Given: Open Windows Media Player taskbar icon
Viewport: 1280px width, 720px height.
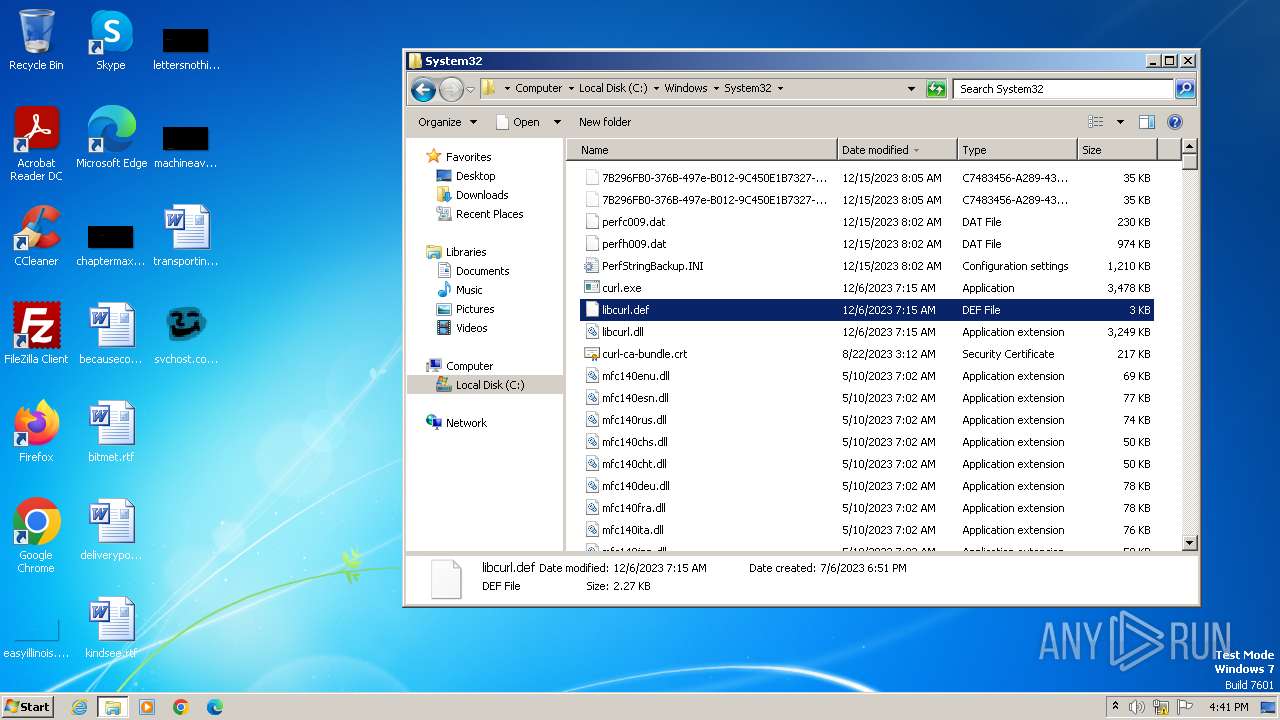Looking at the screenshot, I should (147, 707).
